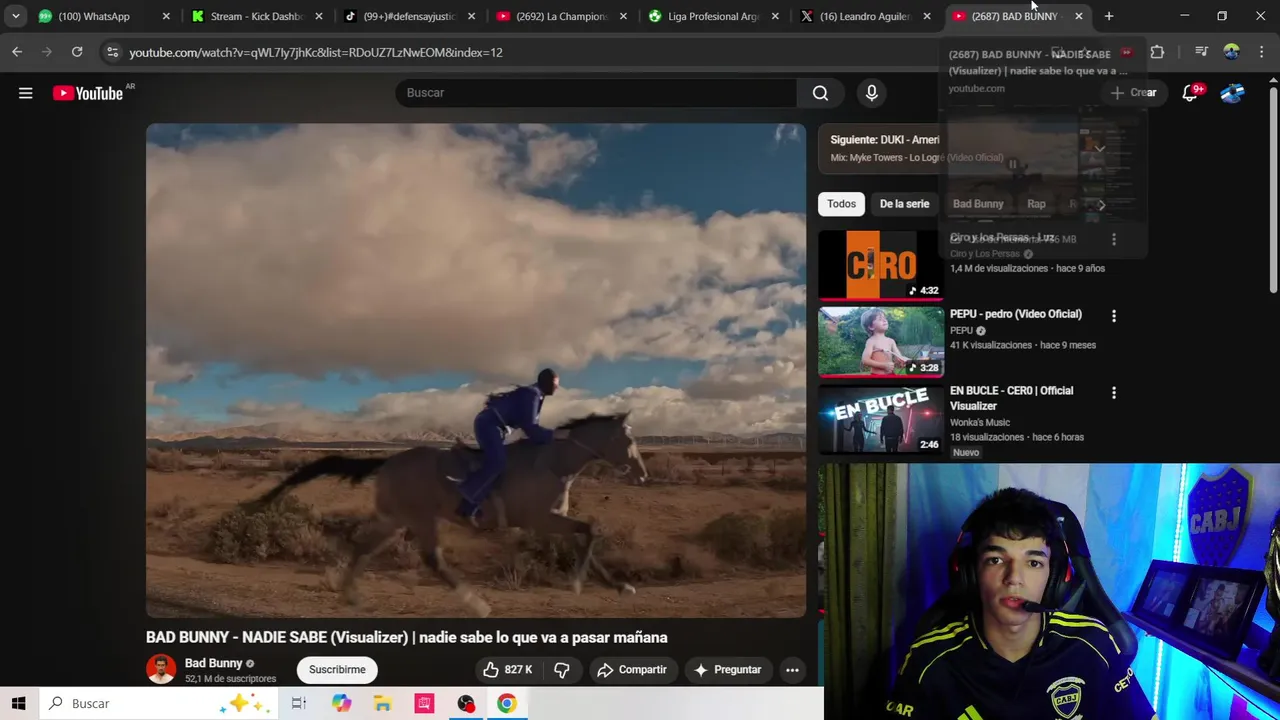Launch Copilot from the taskbar
Image resolution: width=1280 pixels, height=720 pixels.
pyautogui.click(x=341, y=703)
